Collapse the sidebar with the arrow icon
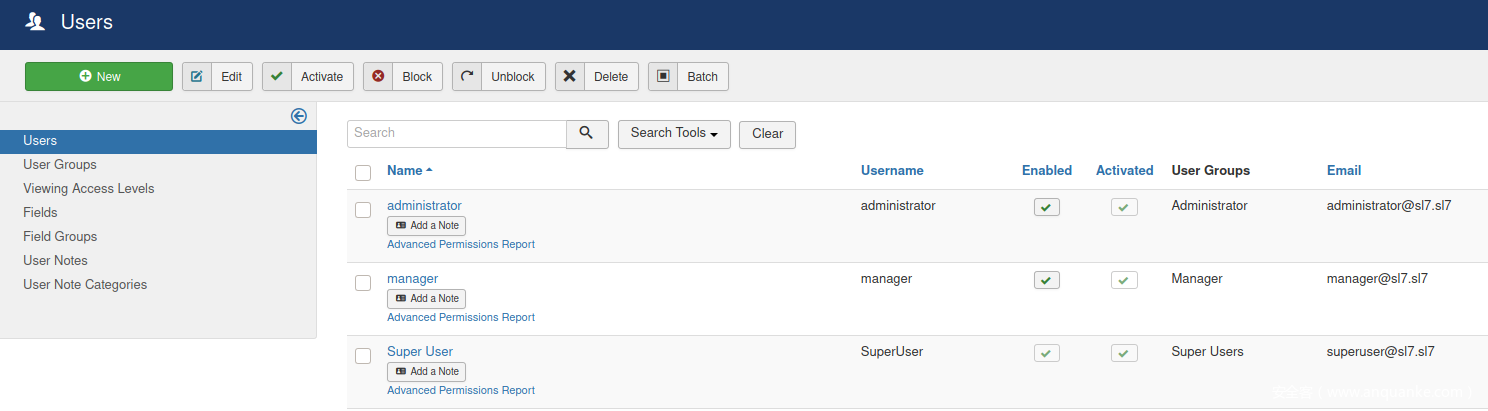This screenshot has height=411, width=1488. coord(298,116)
